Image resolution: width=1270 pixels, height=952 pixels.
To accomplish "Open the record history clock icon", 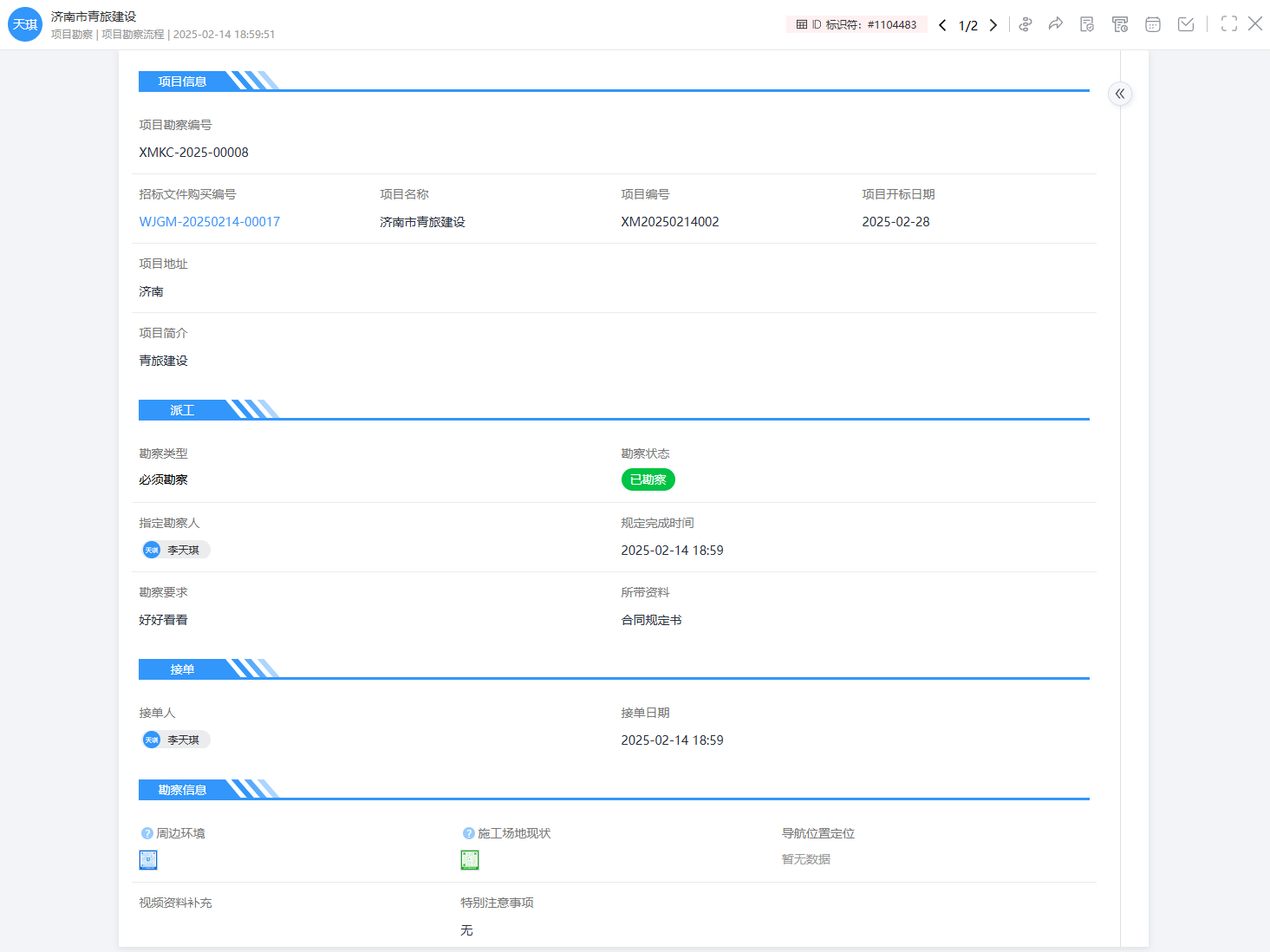I will click(x=1120, y=24).
